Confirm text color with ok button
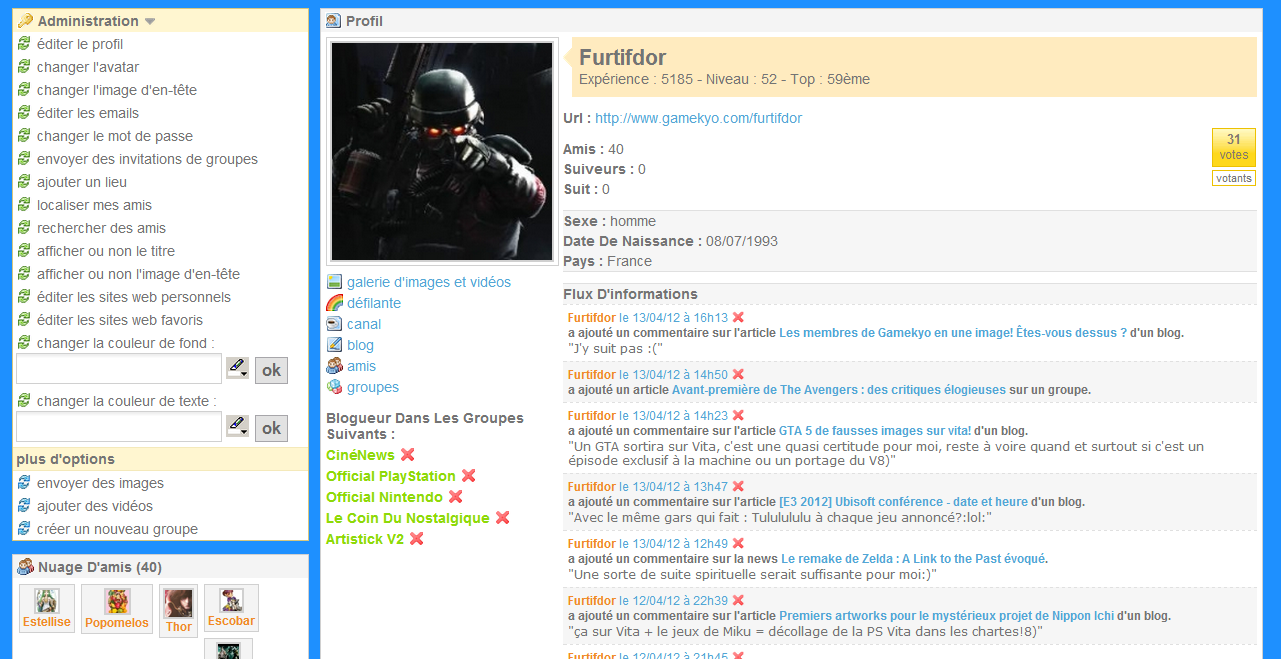The width and height of the screenshot is (1281, 659). 271,428
